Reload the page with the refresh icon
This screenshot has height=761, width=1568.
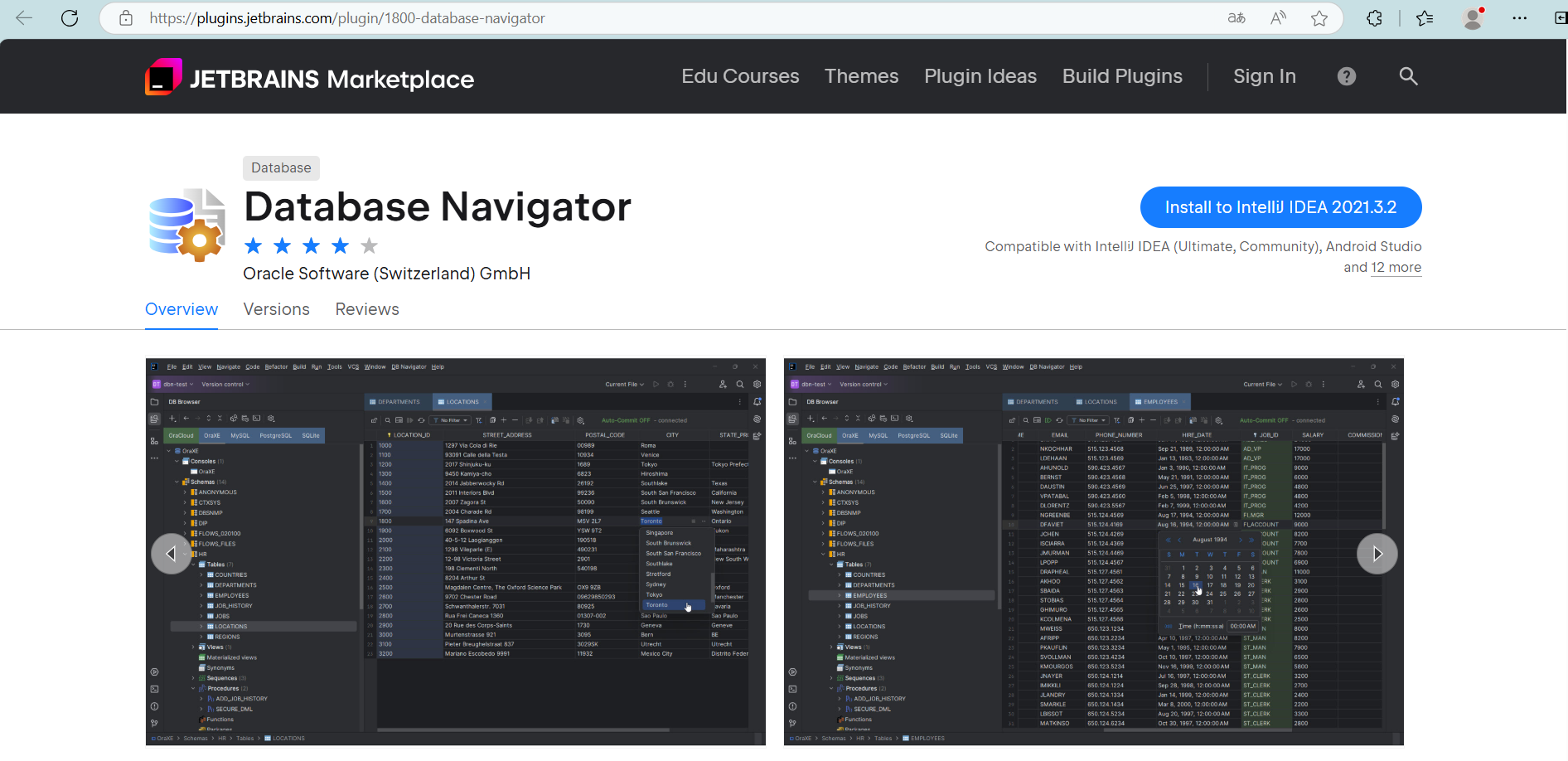70,18
